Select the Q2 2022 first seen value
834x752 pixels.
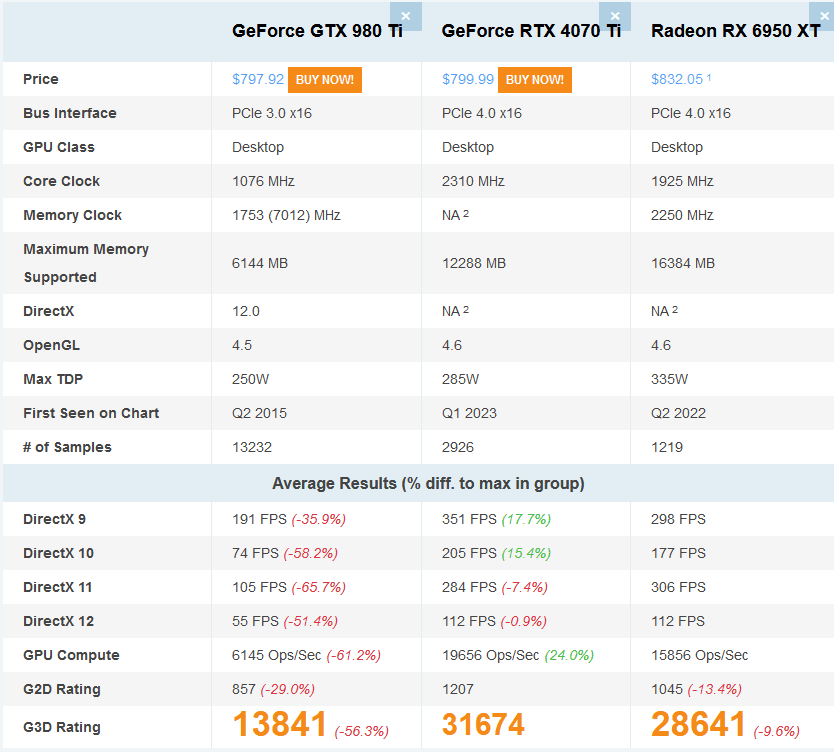679,413
